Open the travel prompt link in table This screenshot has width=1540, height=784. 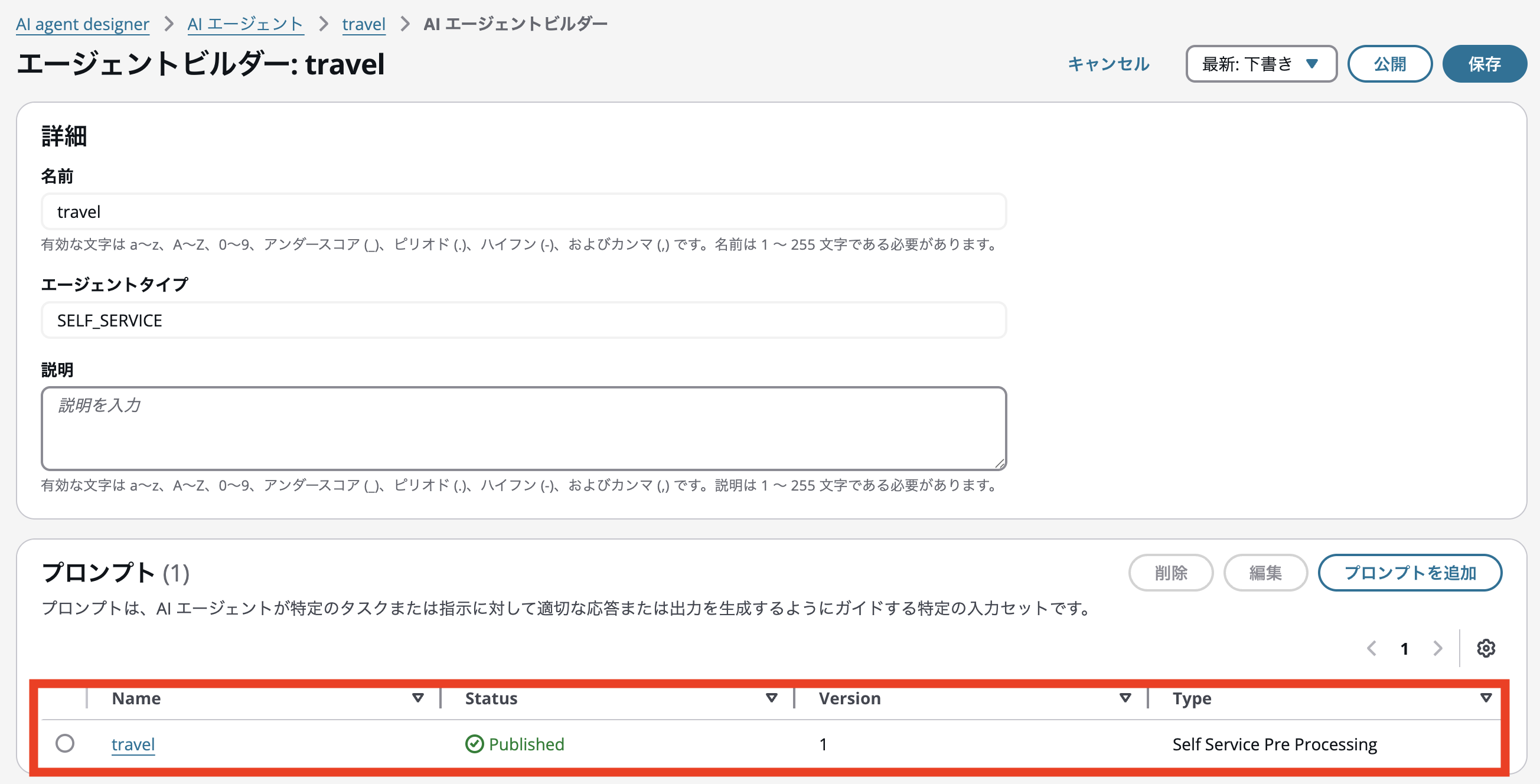[133, 744]
